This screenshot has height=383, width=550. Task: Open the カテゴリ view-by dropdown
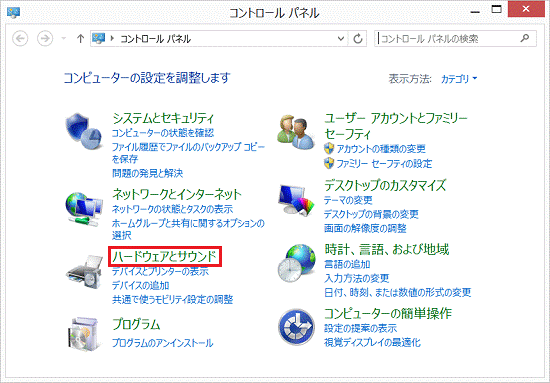459,79
